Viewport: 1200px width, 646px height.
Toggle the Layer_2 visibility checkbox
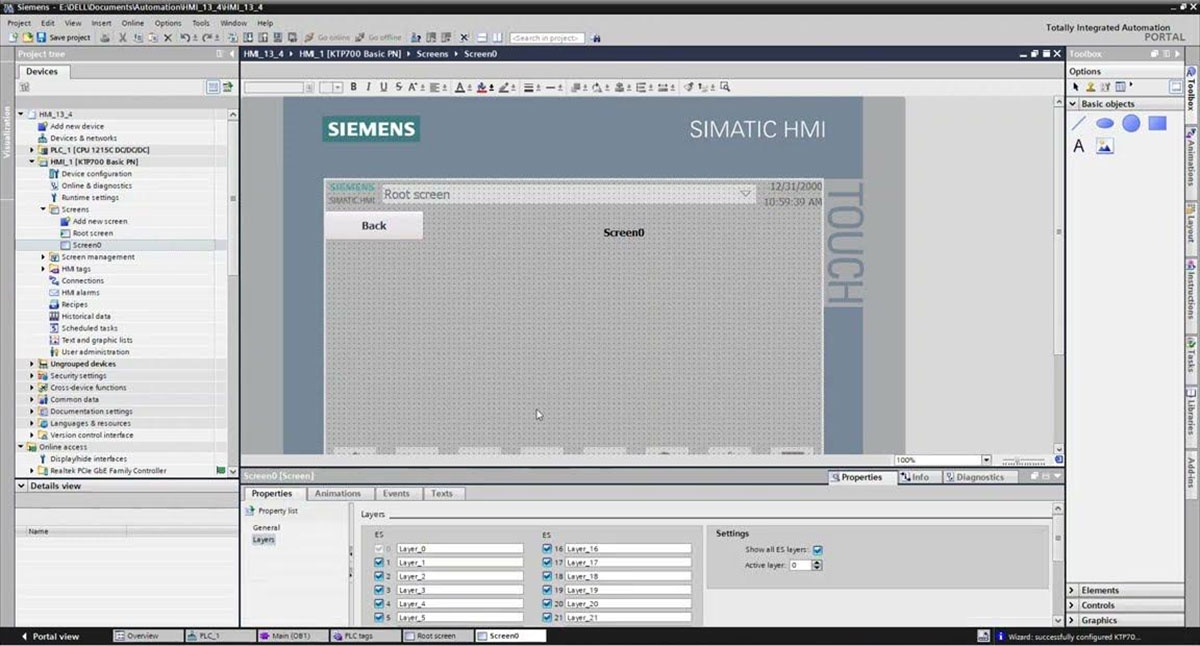click(x=379, y=577)
